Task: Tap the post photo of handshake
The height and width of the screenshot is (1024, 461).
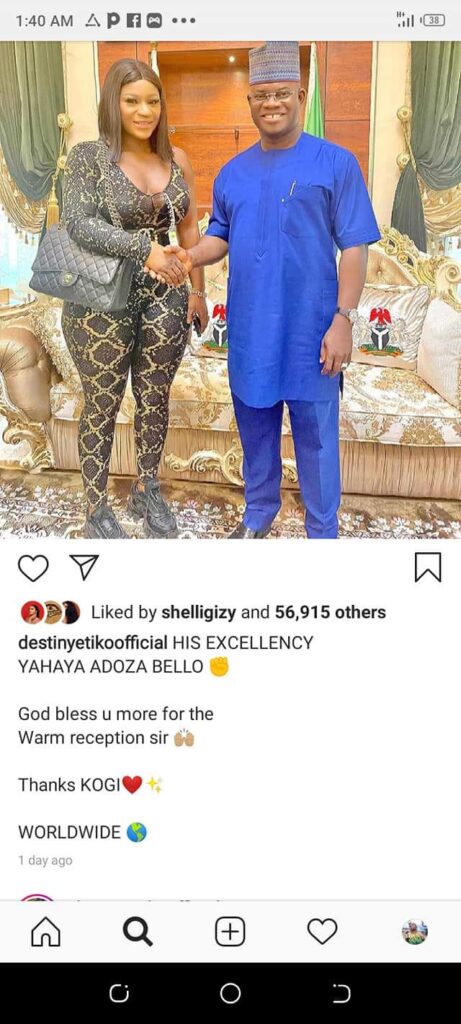Action: pos(230,290)
